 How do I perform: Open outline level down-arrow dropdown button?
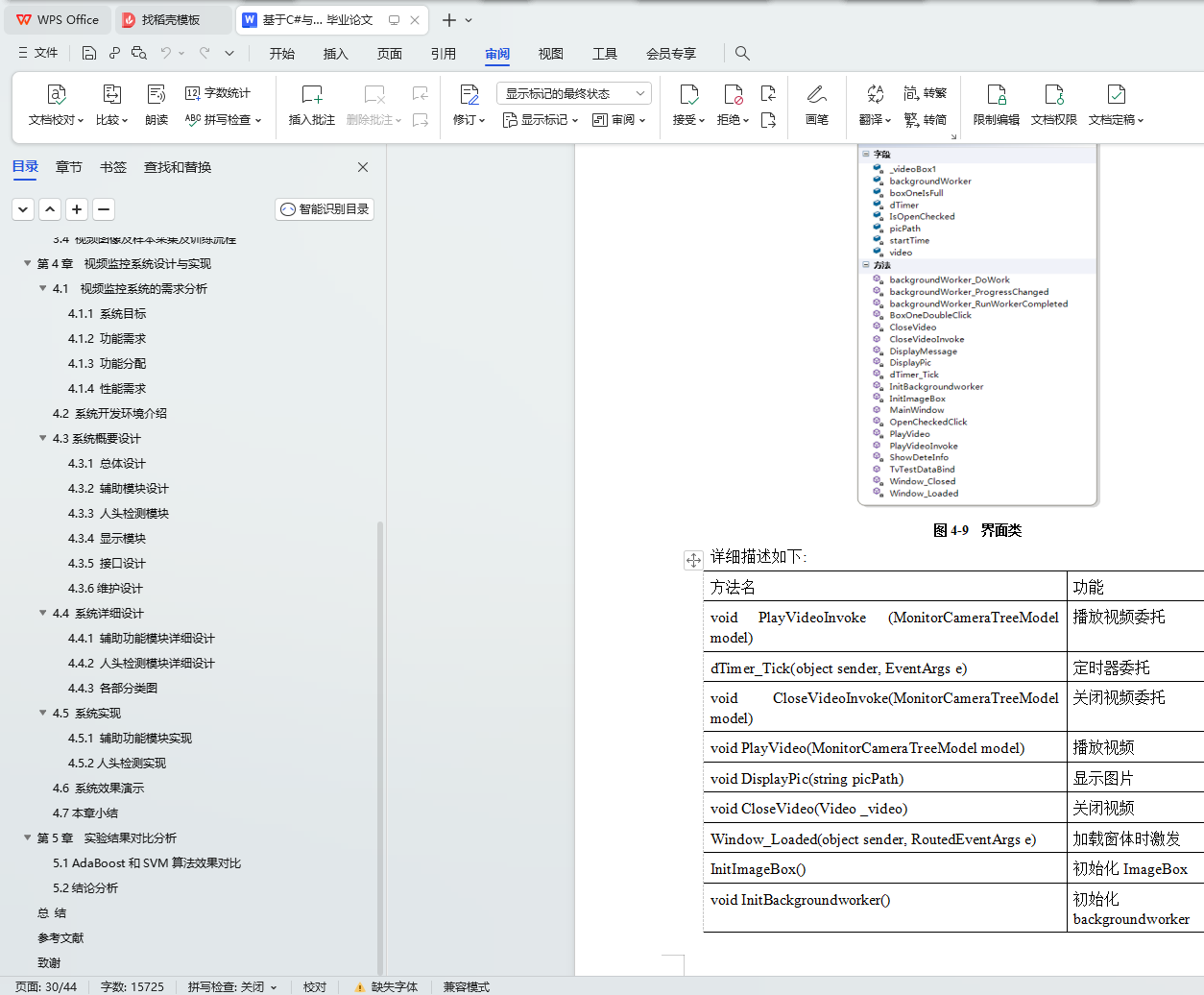coord(23,208)
